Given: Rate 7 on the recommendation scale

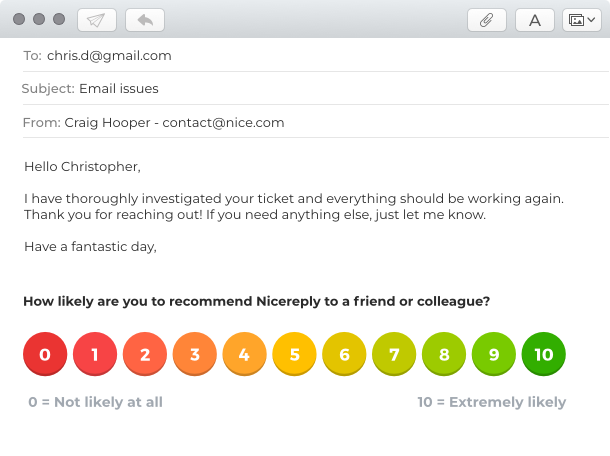Looking at the screenshot, I should (394, 354).
